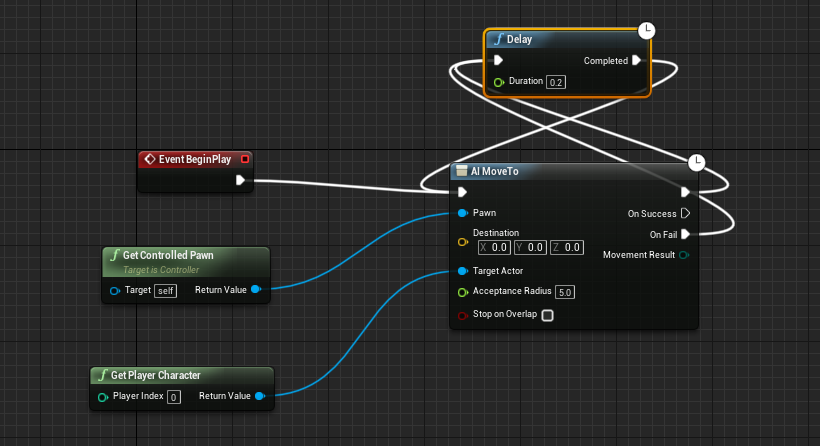The image size is (820, 446).
Task: Select the Event BeginPlay node title
Action: (195, 159)
